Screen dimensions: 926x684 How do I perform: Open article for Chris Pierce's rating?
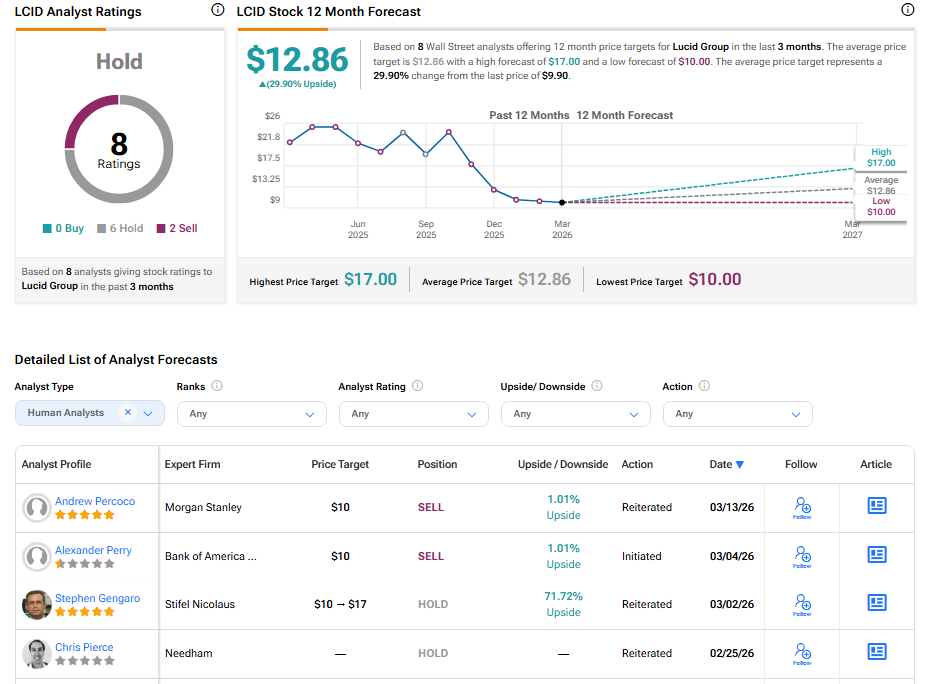tap(877, 652)
